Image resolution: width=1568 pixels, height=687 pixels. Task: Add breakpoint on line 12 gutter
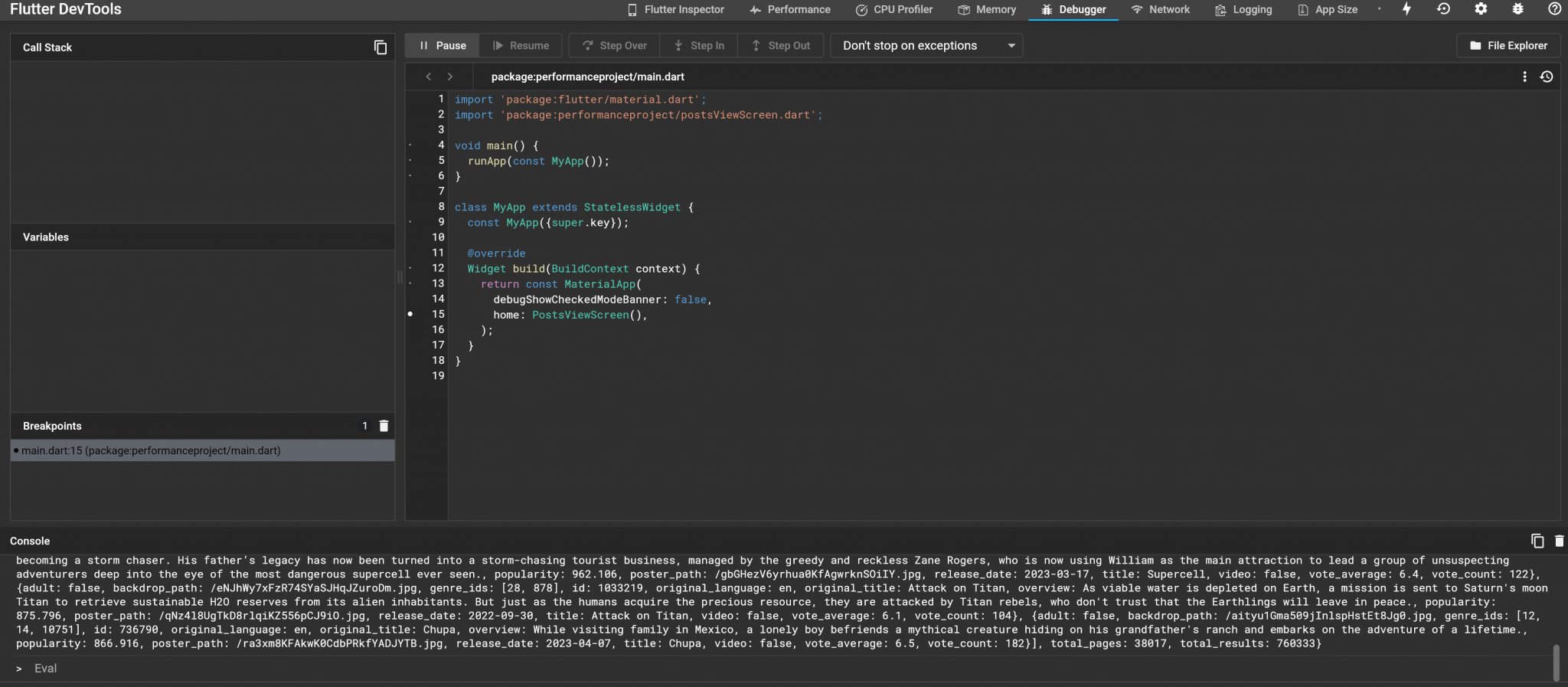(410, 268)
